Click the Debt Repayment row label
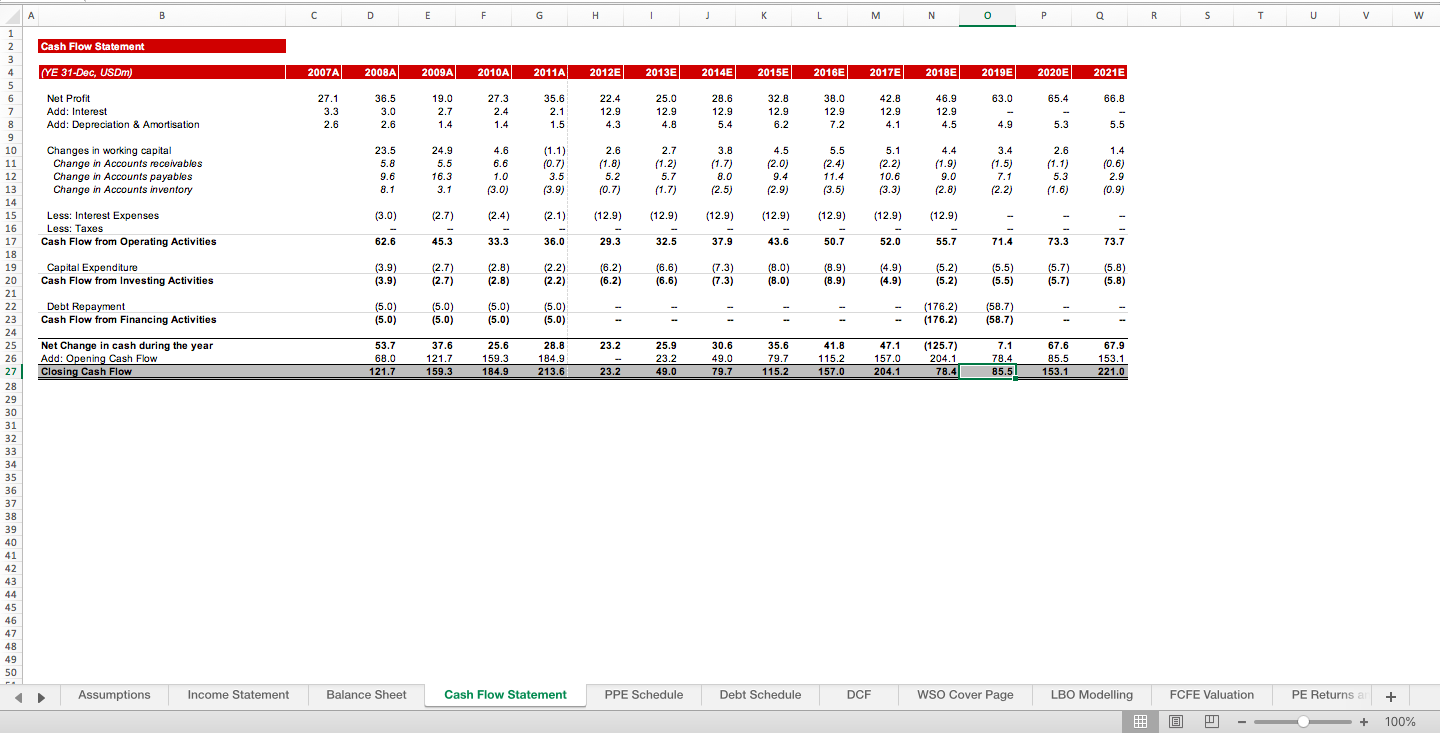 [86, 307]
